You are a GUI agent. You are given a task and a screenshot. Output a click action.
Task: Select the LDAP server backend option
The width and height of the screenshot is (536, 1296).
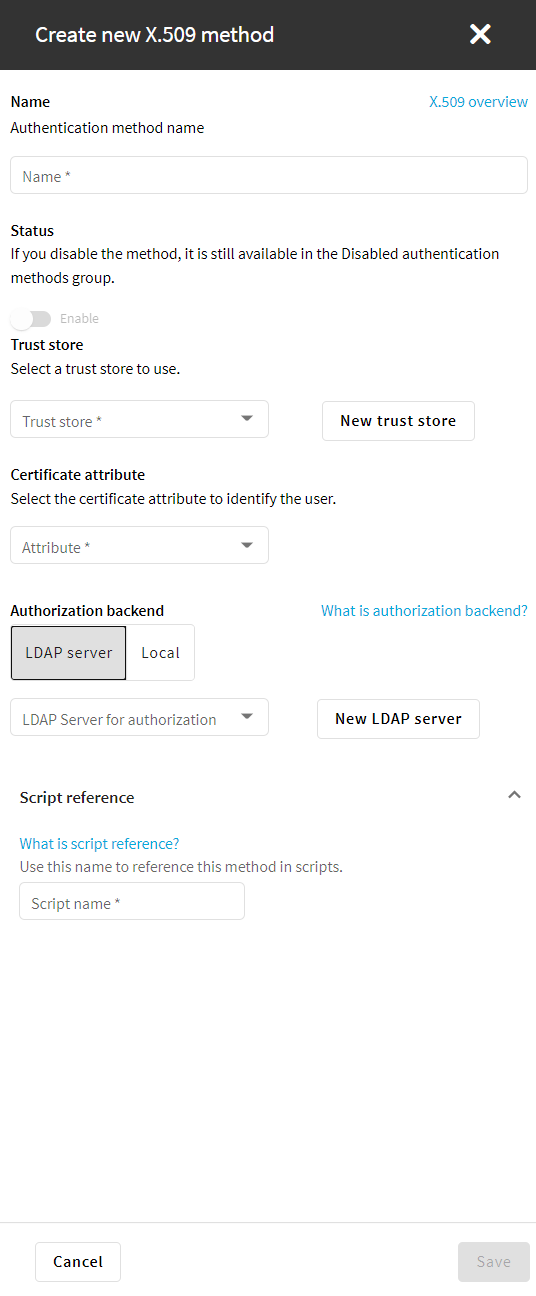click(69, 653)
